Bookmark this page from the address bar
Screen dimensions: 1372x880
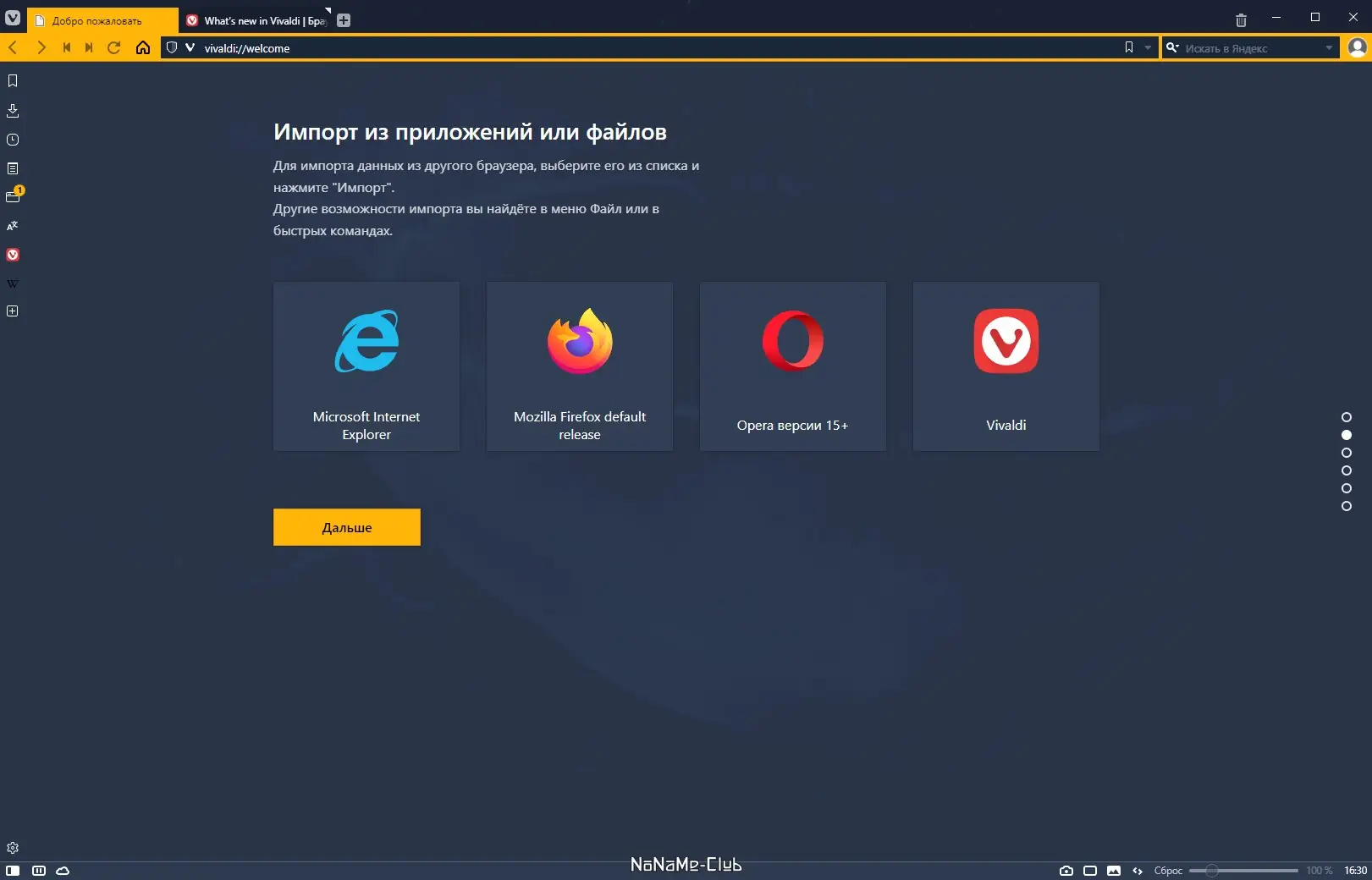pos(1129,47)
